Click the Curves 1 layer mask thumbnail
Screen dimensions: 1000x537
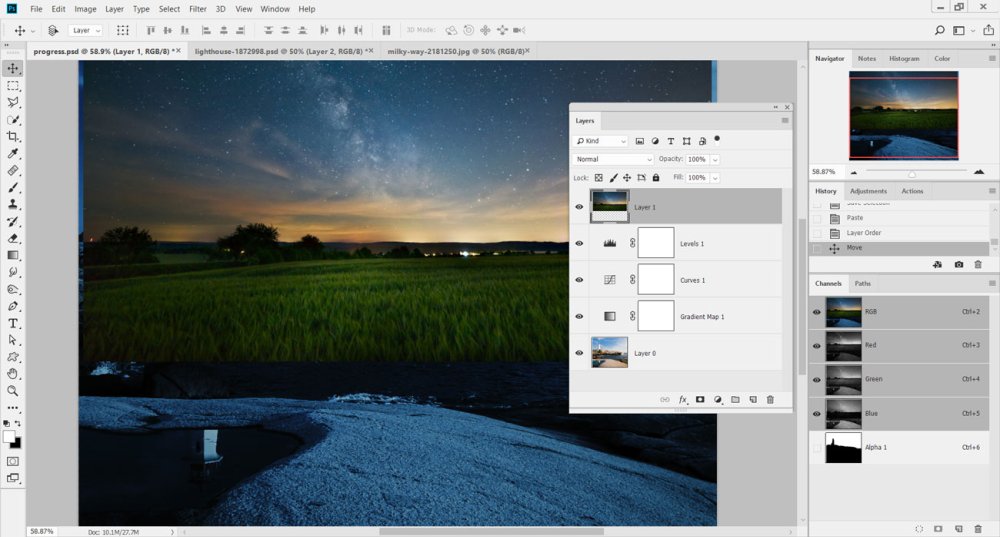[x=656, y=279]
